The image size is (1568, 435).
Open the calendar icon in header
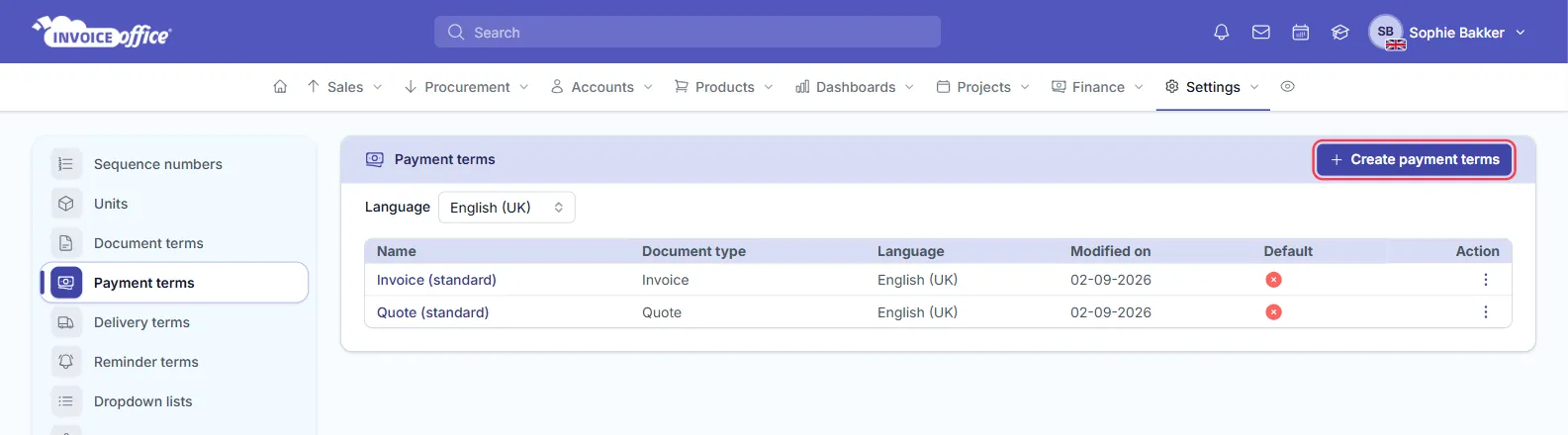pyautogui.click(x=1301, y=33)
